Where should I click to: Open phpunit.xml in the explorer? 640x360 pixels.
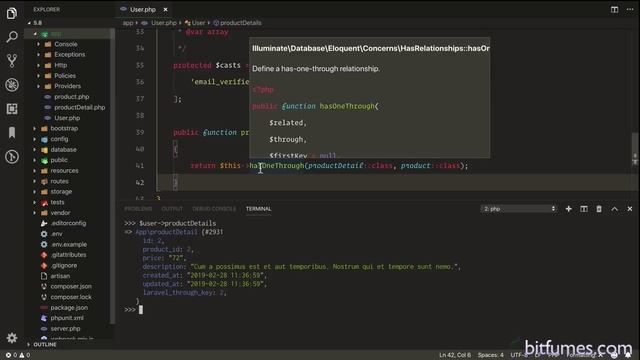tap(67, 318)
